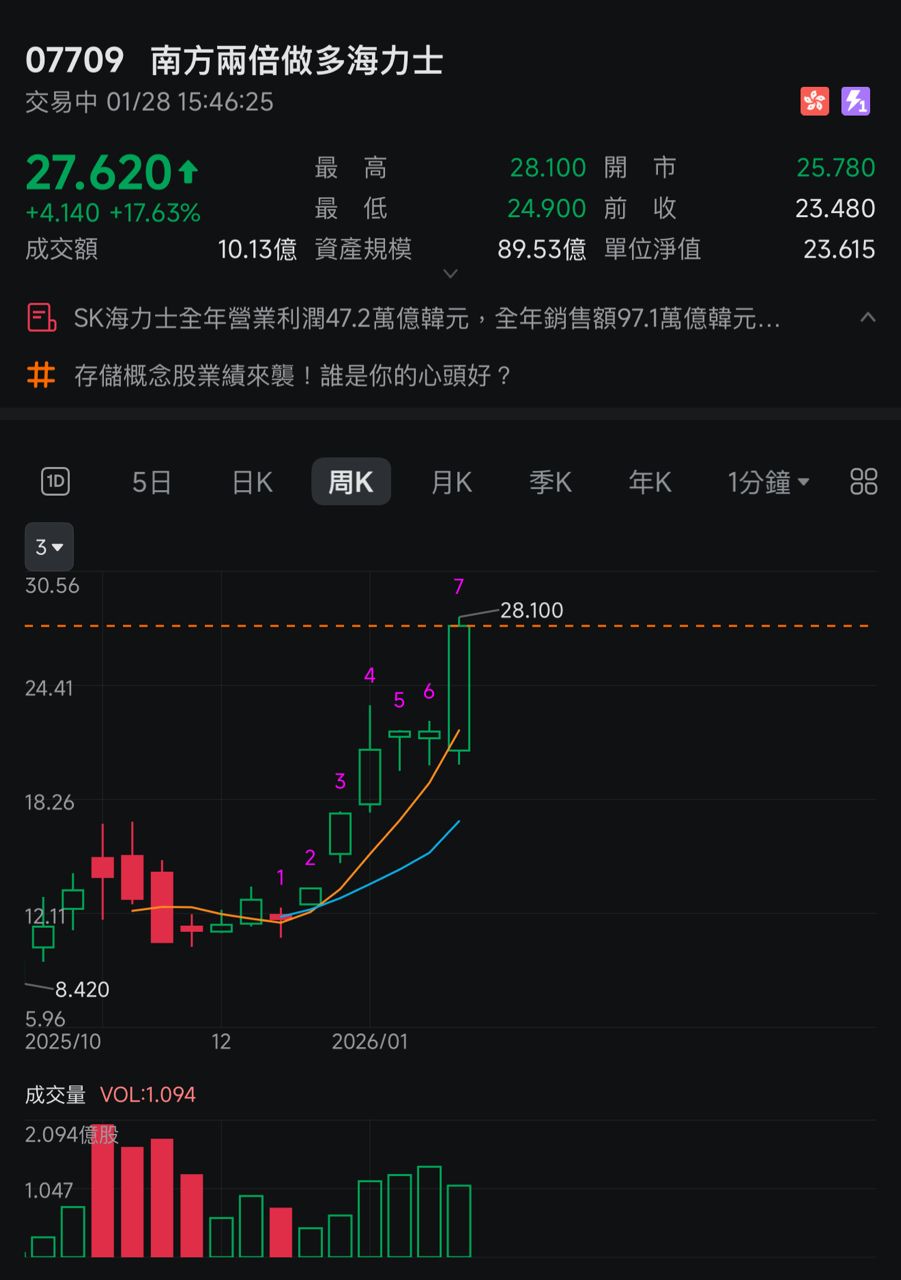
Task: Switch to the 日K chart tab
Action: click(252, 482)
